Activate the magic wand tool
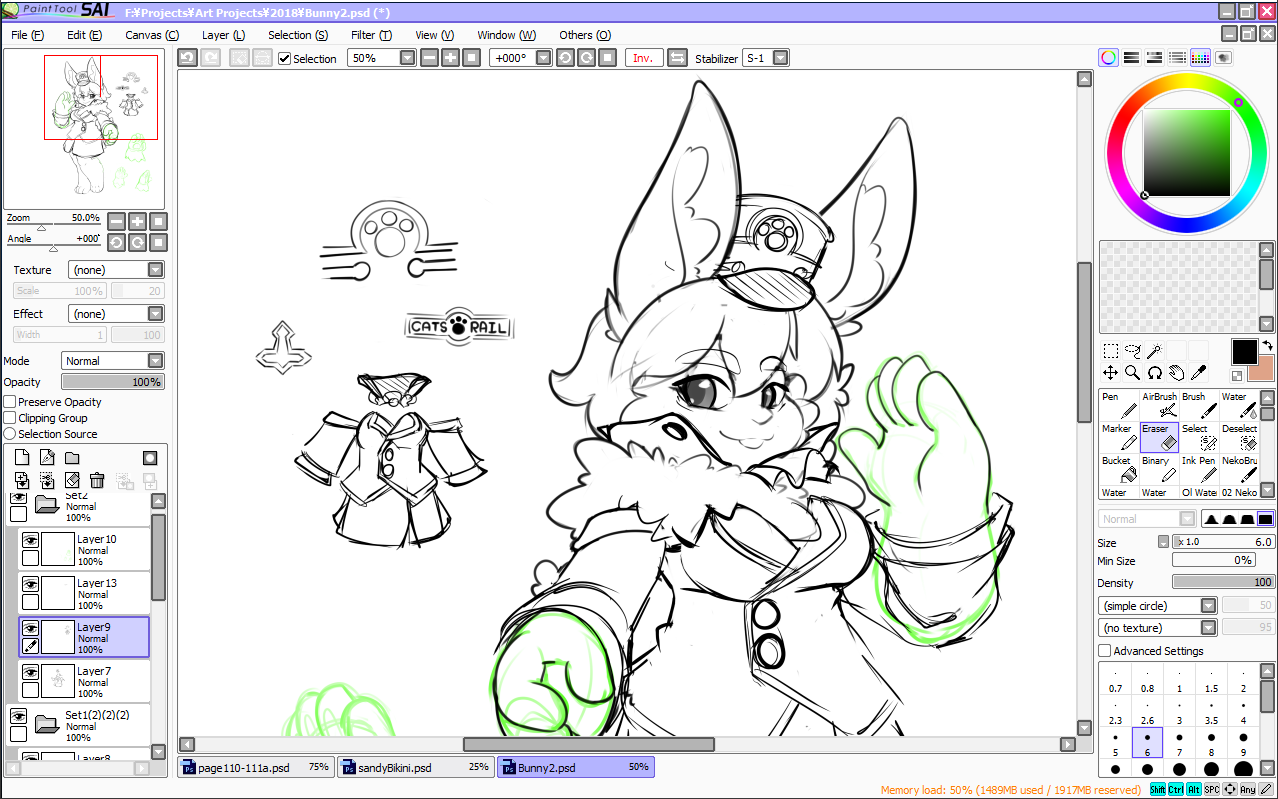The height and width of the screenshot is (799, 1278). (x=1154, y=351)
